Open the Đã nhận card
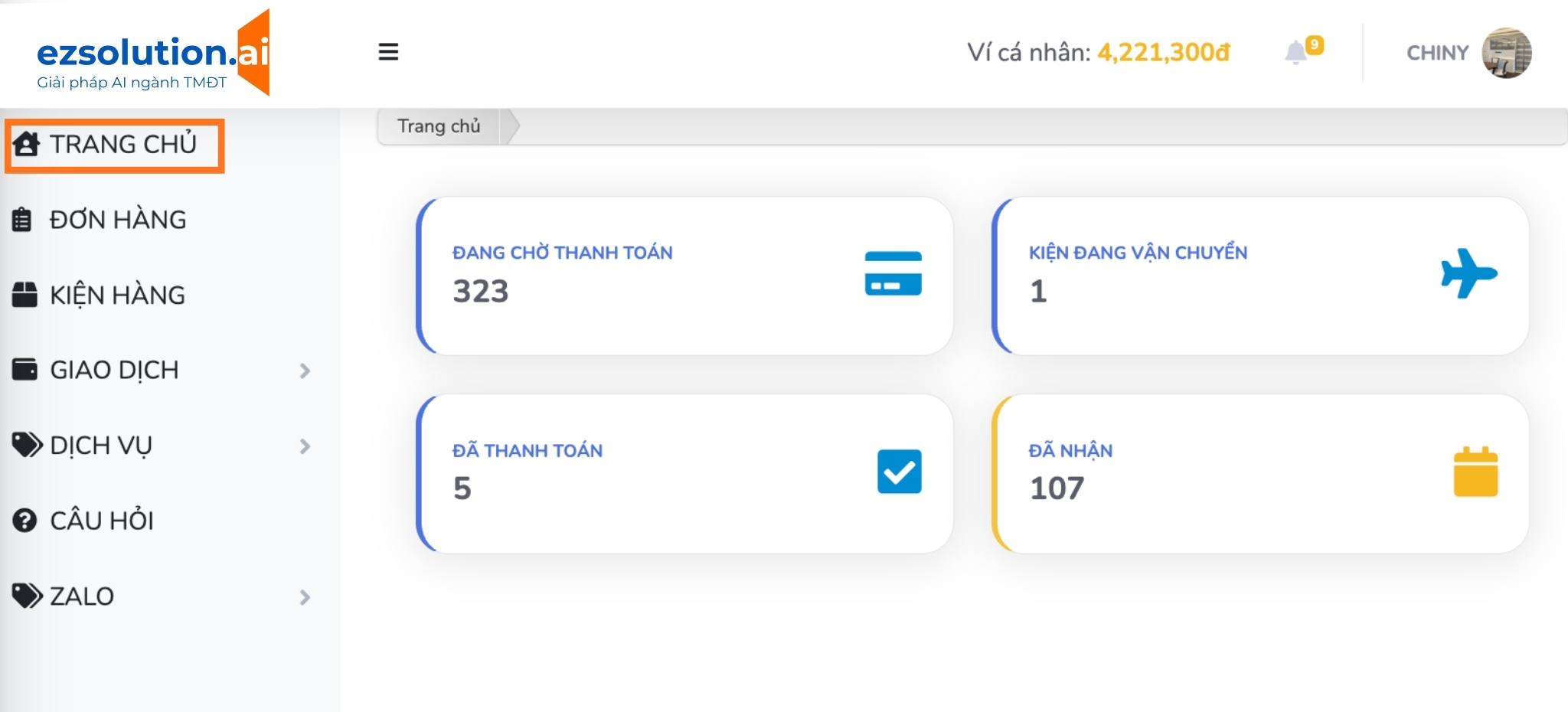1568x712 pixels. [x=1260, y=473]
